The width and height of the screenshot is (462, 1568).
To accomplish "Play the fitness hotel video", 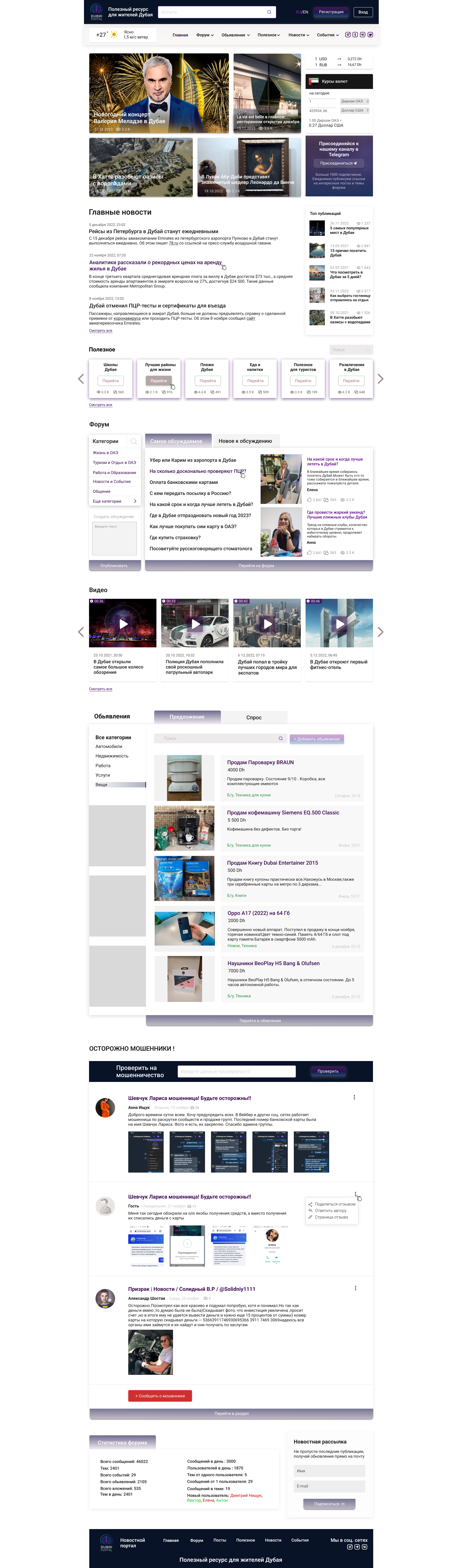I will (x=340, y=624).
